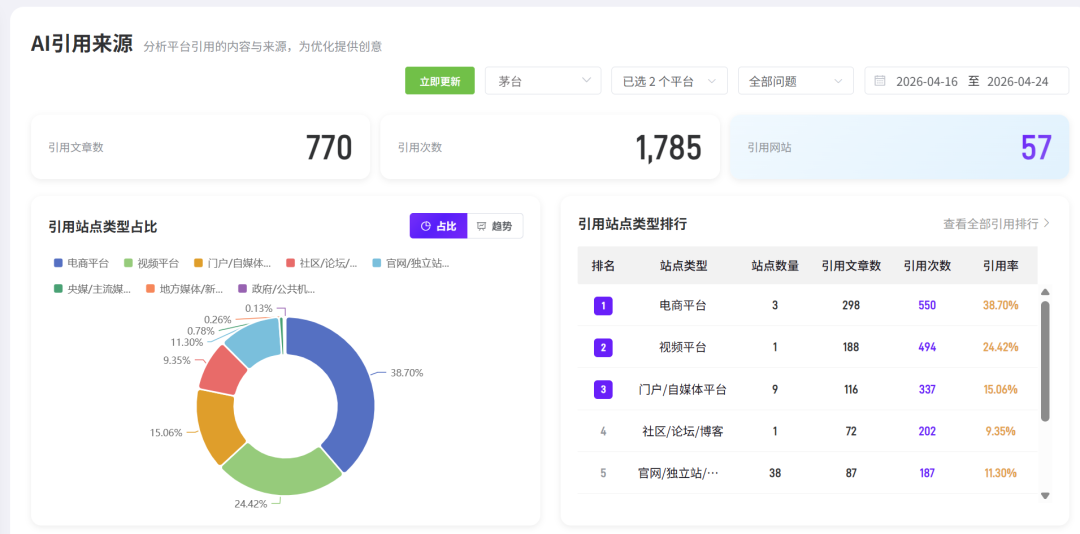The width and height of the screenshot is (1080, 534).
Task: Click the 立即更新 button
Action: coord(440,81)
